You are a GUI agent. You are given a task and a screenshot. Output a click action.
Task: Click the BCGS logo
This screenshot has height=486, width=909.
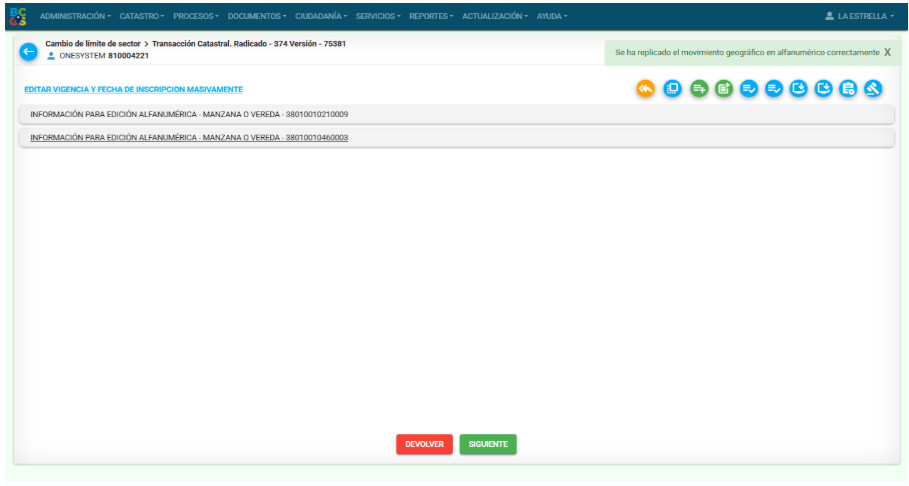[18, 16]
